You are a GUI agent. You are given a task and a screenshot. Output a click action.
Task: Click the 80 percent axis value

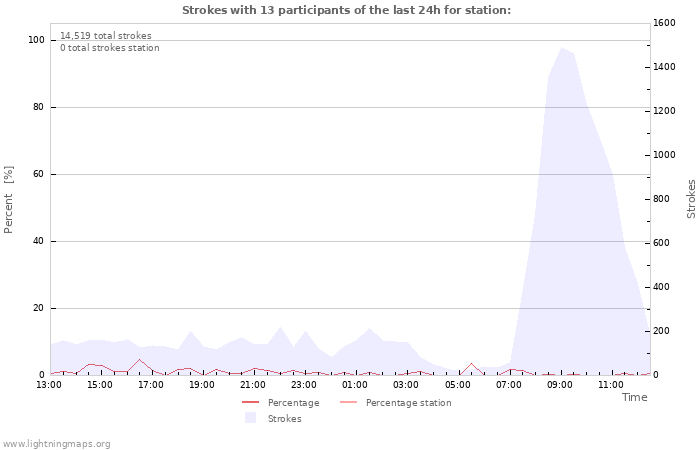38,107
